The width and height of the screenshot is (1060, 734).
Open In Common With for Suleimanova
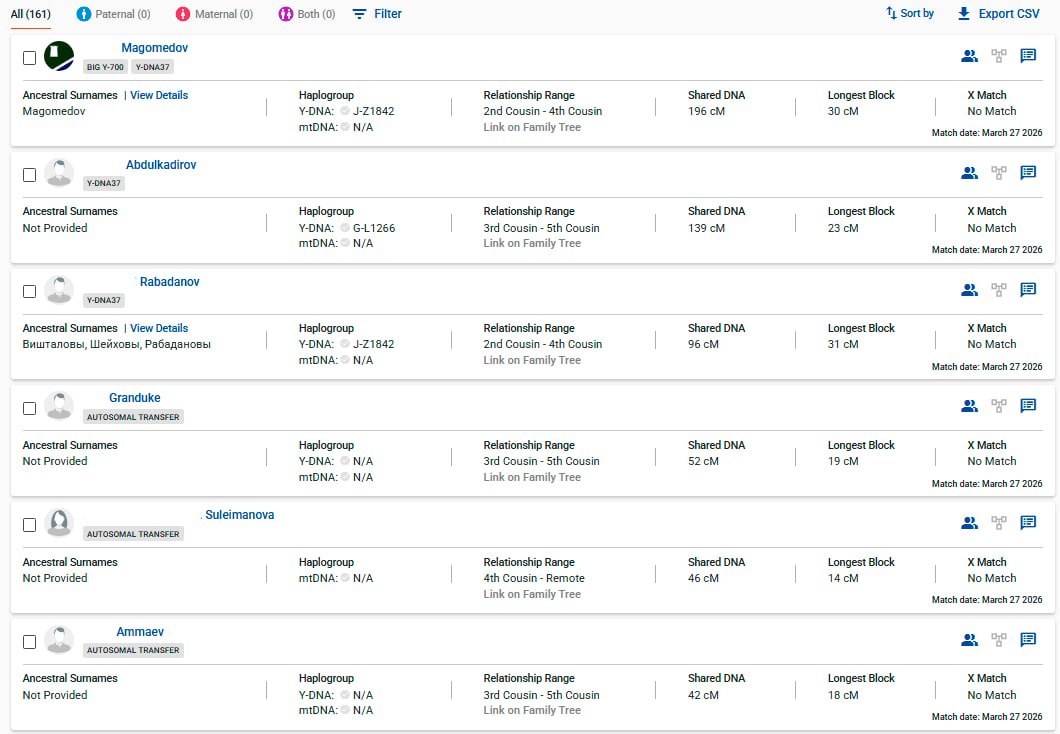point(969,522)
